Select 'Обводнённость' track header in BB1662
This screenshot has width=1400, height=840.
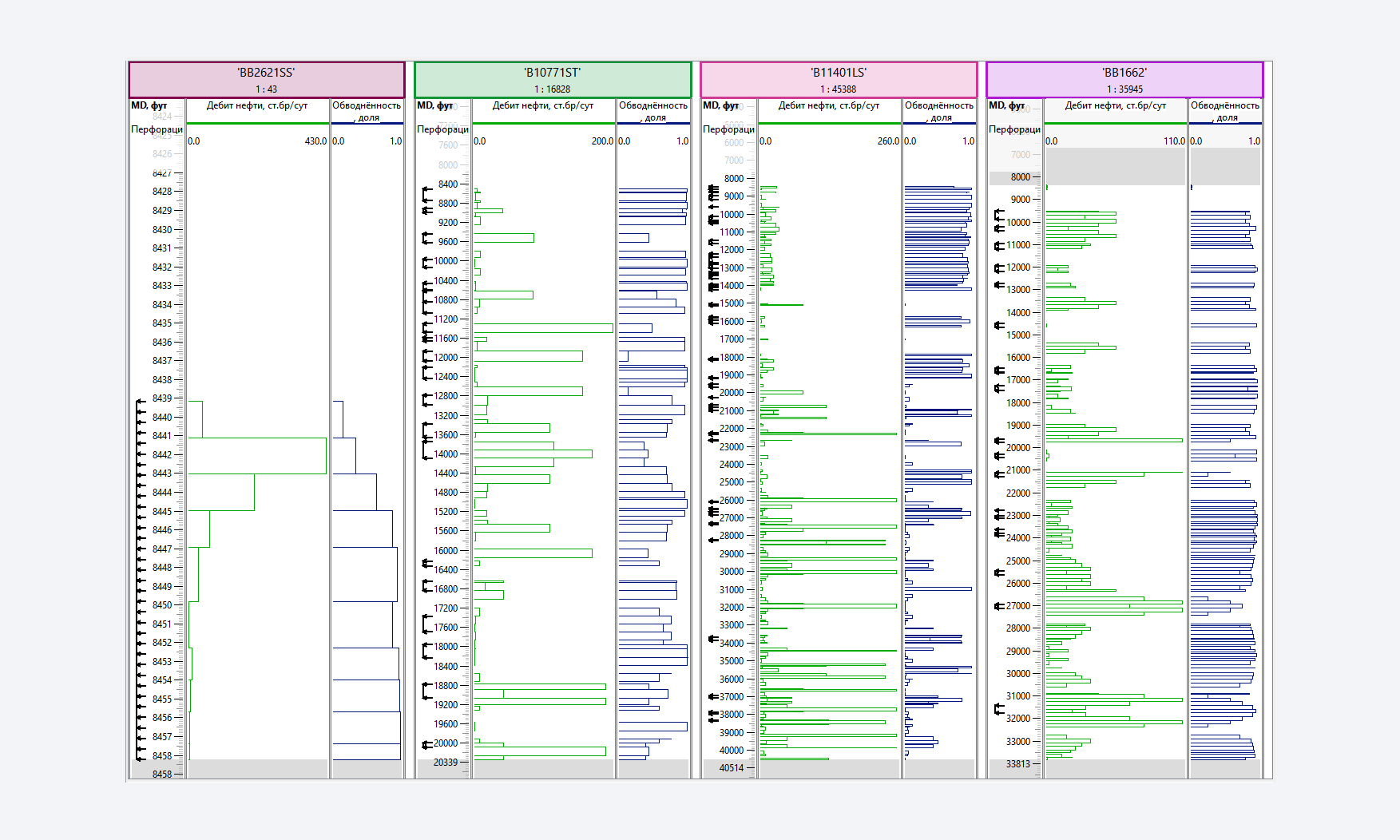click(1225, 111)
